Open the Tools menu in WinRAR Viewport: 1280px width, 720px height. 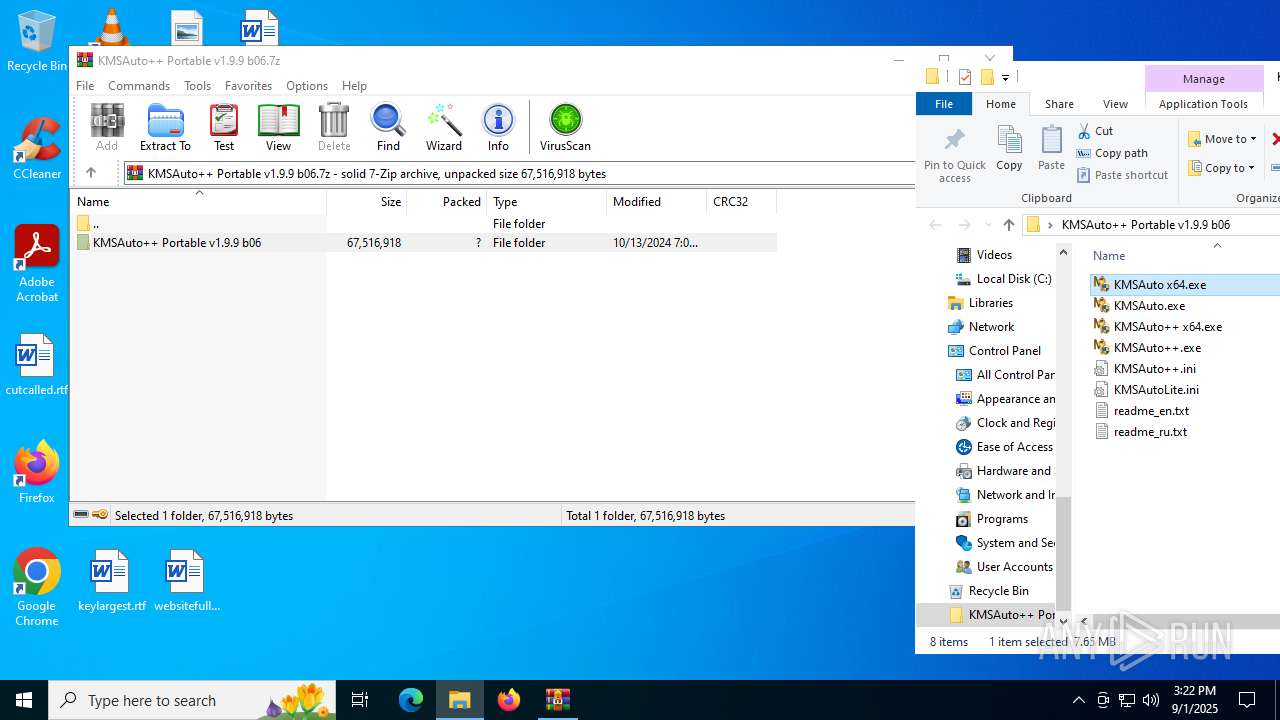pos(197,86)
